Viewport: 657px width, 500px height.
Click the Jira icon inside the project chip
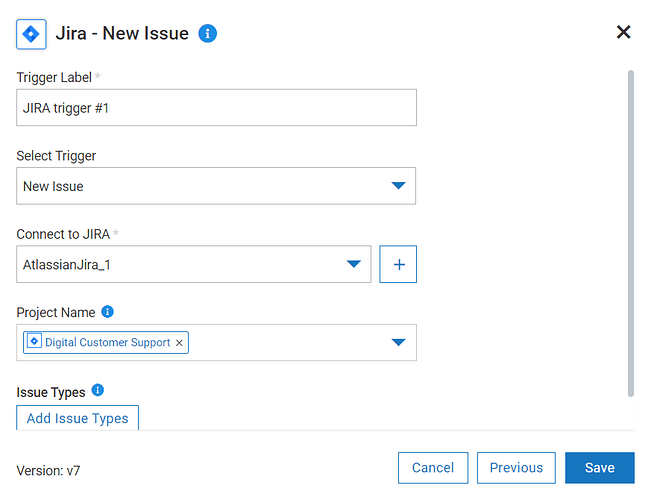34,342
